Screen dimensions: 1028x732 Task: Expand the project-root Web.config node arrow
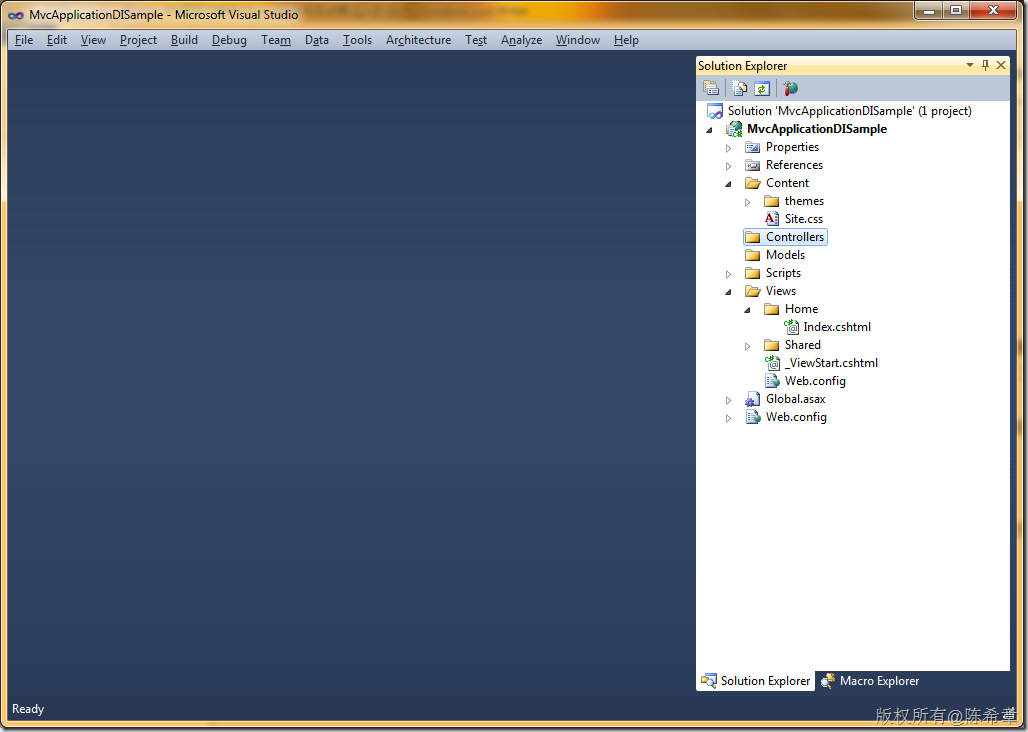728,418
